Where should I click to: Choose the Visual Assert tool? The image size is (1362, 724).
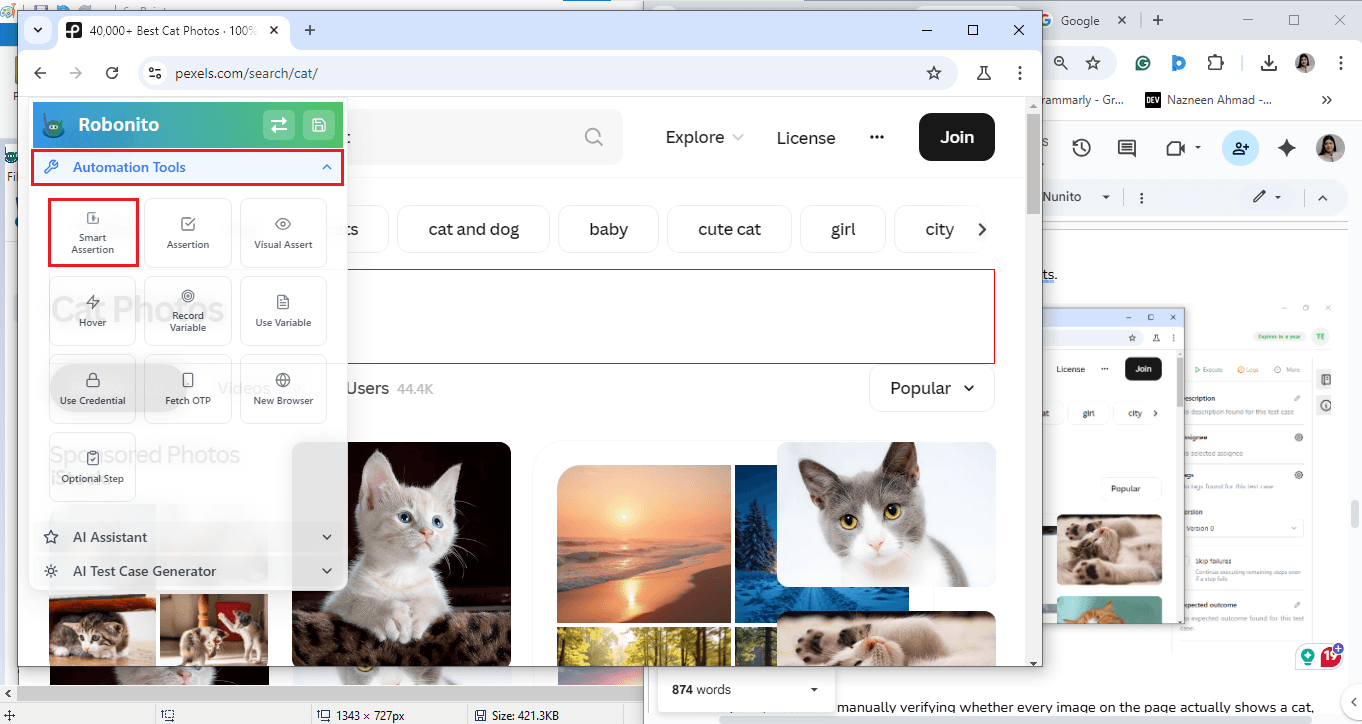(283, 232)
